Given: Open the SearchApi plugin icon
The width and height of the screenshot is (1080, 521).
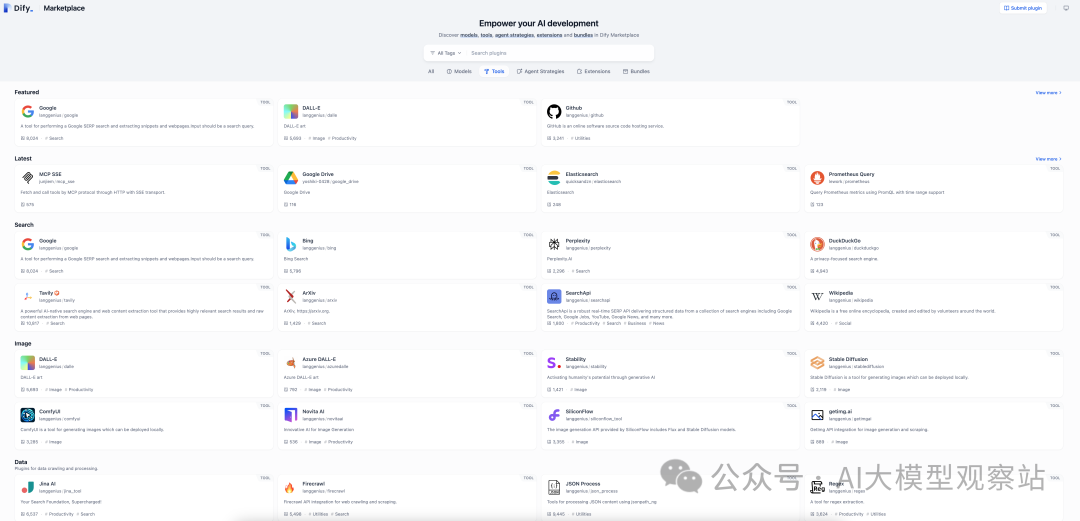Looking at the screenshot, I should pyautogui.click(x=554, y=296).
